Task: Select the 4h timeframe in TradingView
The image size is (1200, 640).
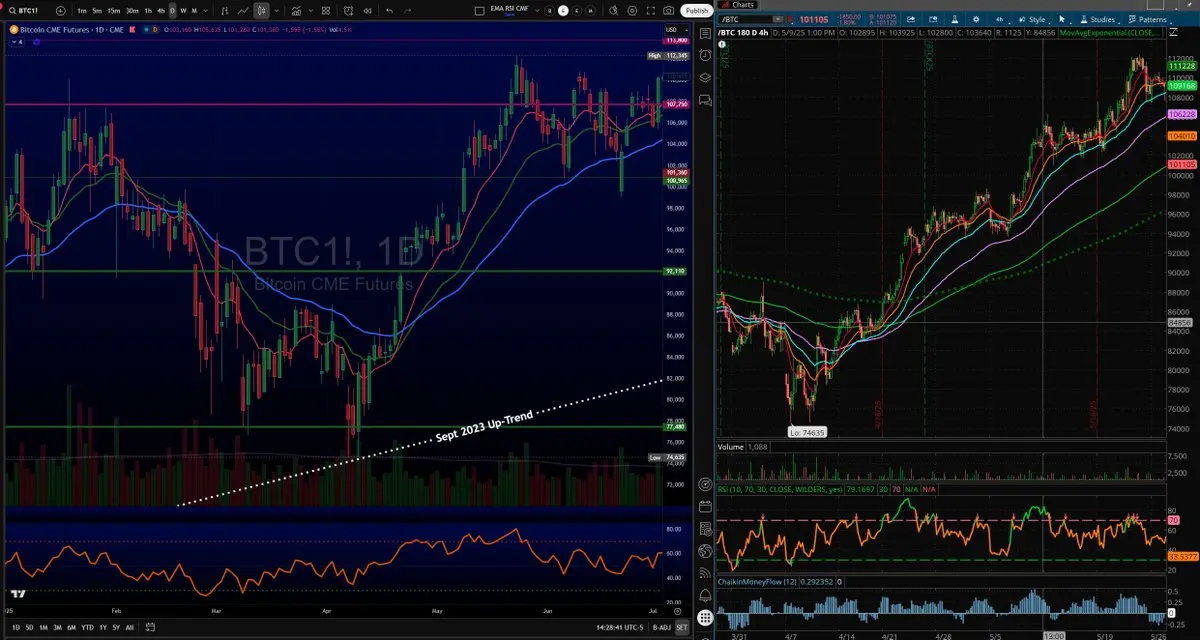Action: click(161, 10)
